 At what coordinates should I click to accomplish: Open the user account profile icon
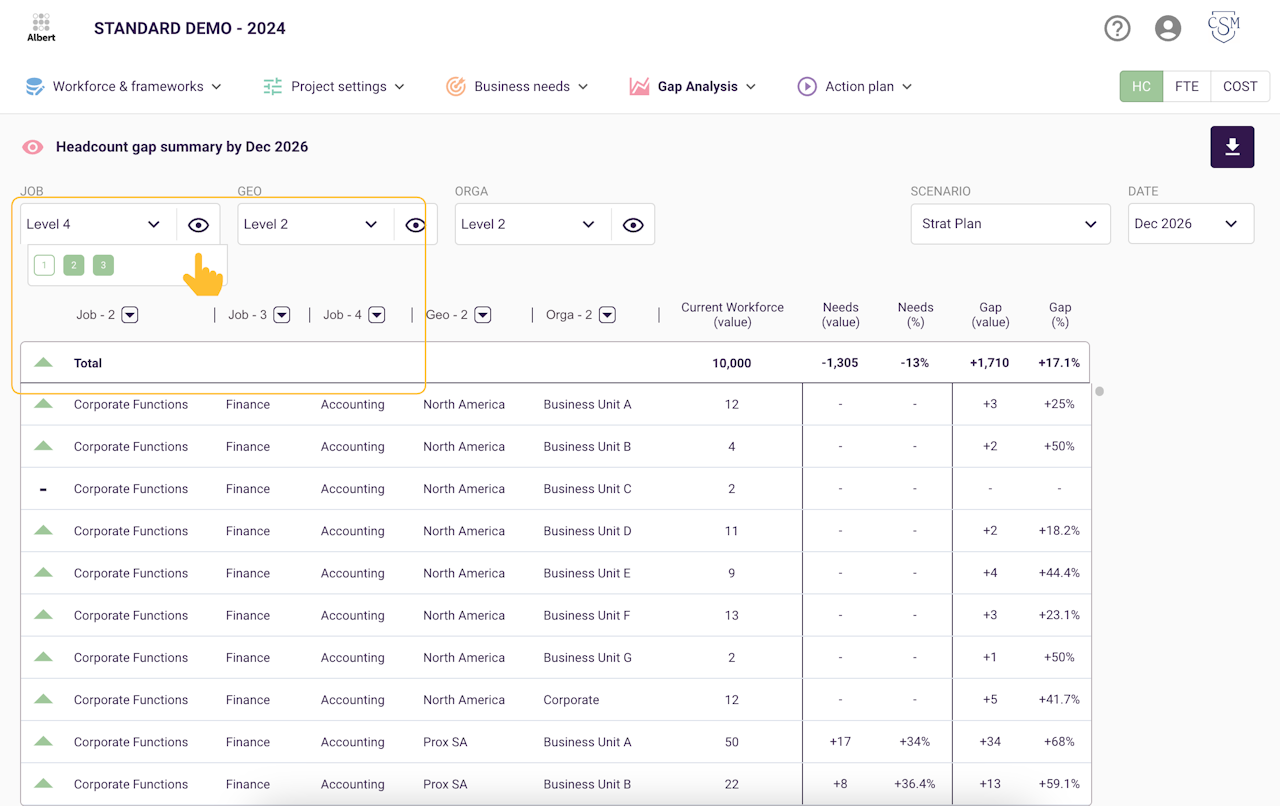click(1168, 28)
